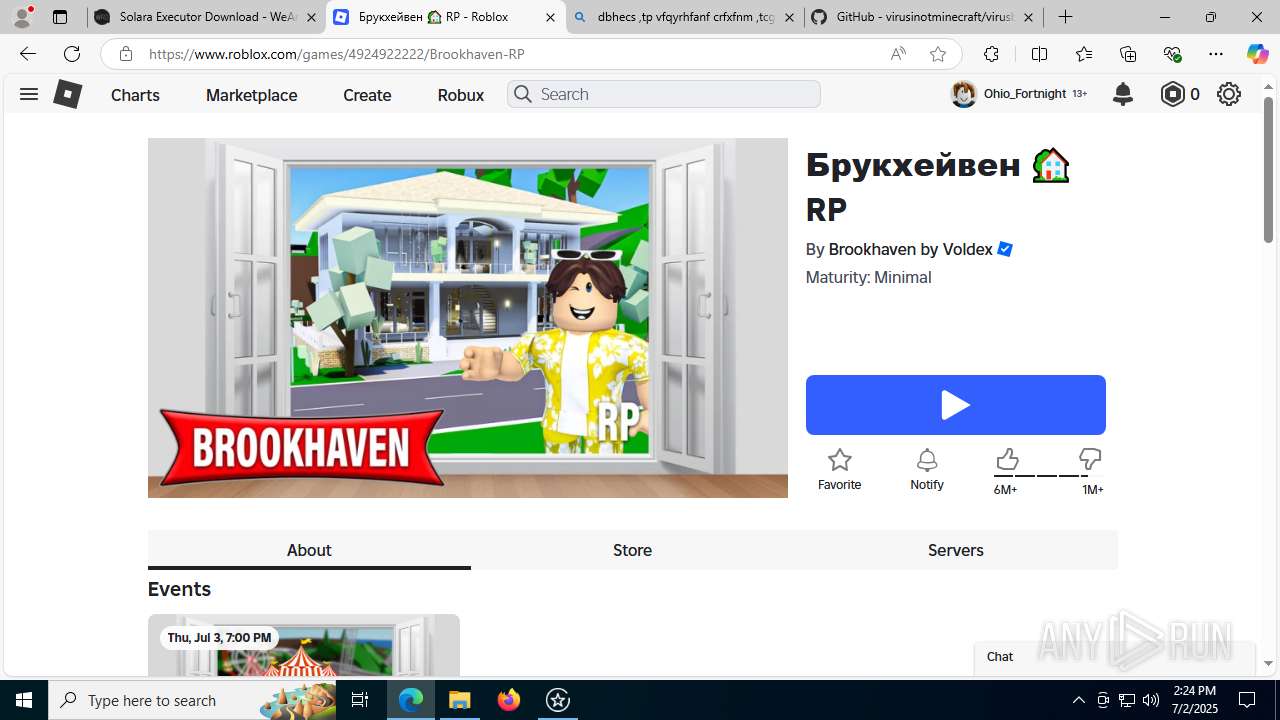This screenshot has height=720, width=1280.
Task: Go back using the browser back arrow
Action: [x=27, y=54]
